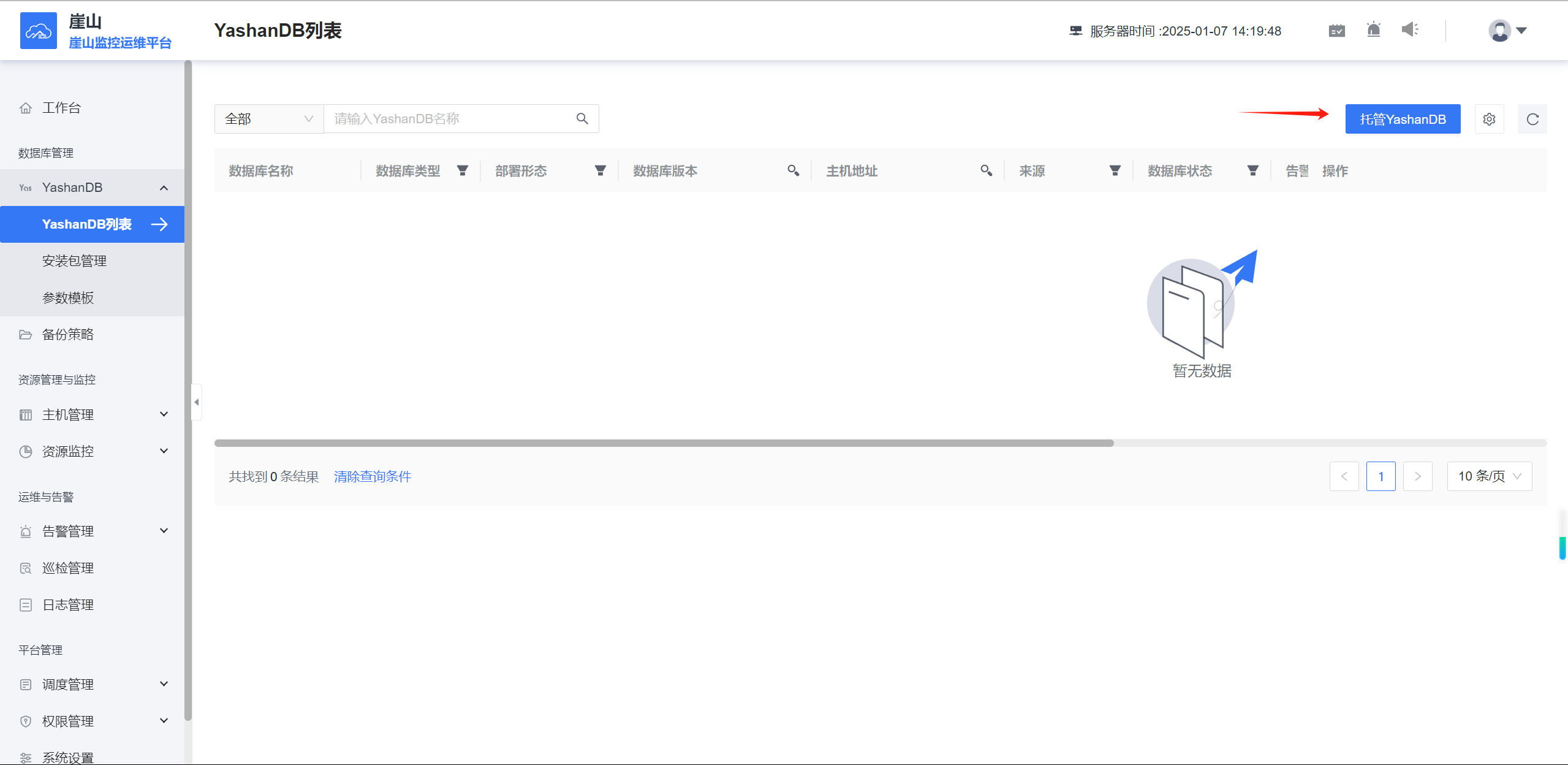
Task: Click the cloud logo icon
Action: click(x=38, y=30)
